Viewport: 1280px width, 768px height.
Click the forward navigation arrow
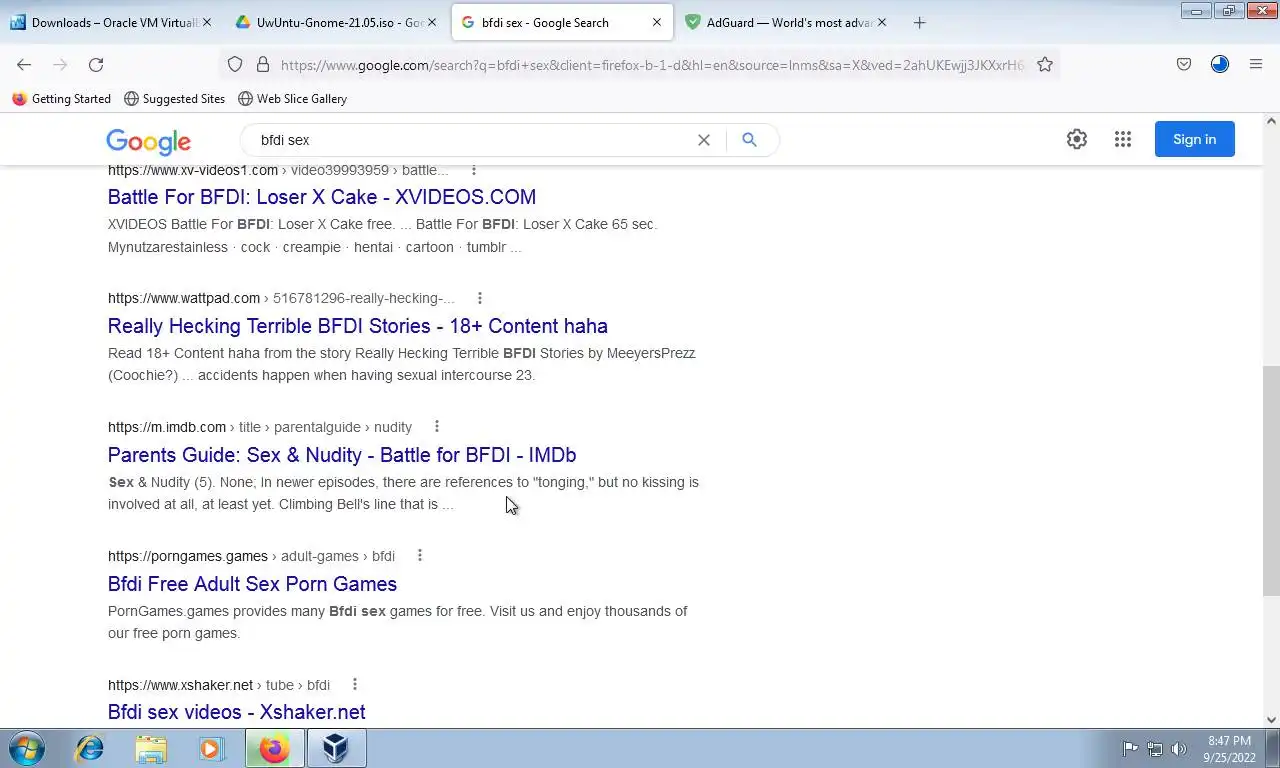(x=60, y=64)
